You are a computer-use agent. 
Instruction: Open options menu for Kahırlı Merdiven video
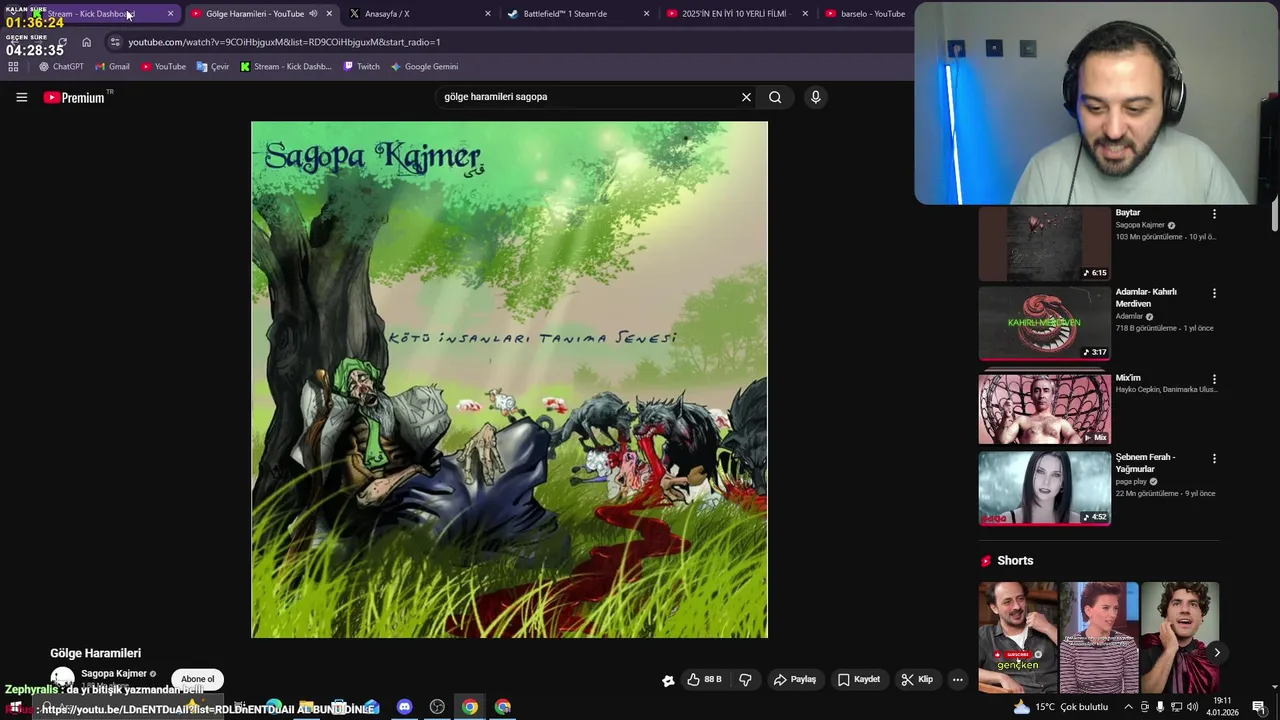click(1214, 293)
